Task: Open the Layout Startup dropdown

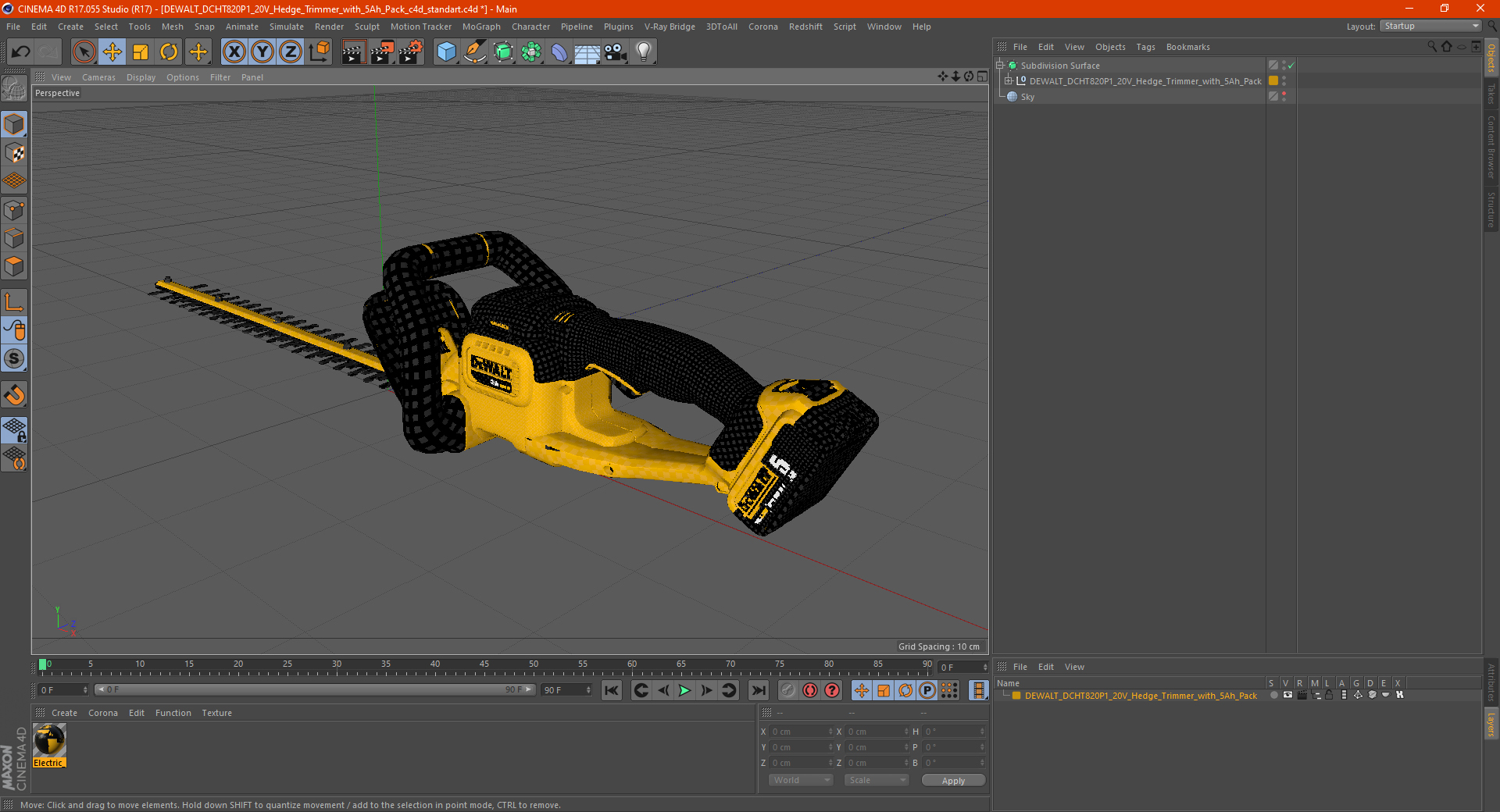Action: (1430, 26)
